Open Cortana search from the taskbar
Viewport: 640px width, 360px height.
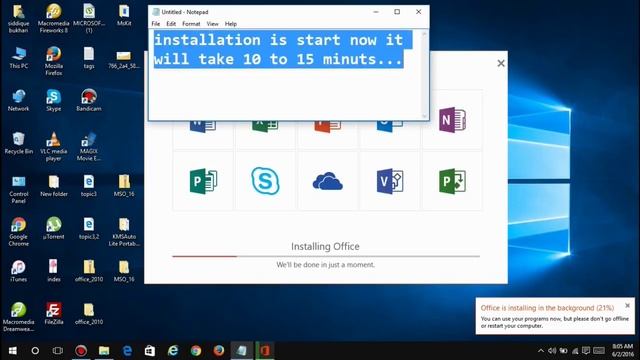35,351
